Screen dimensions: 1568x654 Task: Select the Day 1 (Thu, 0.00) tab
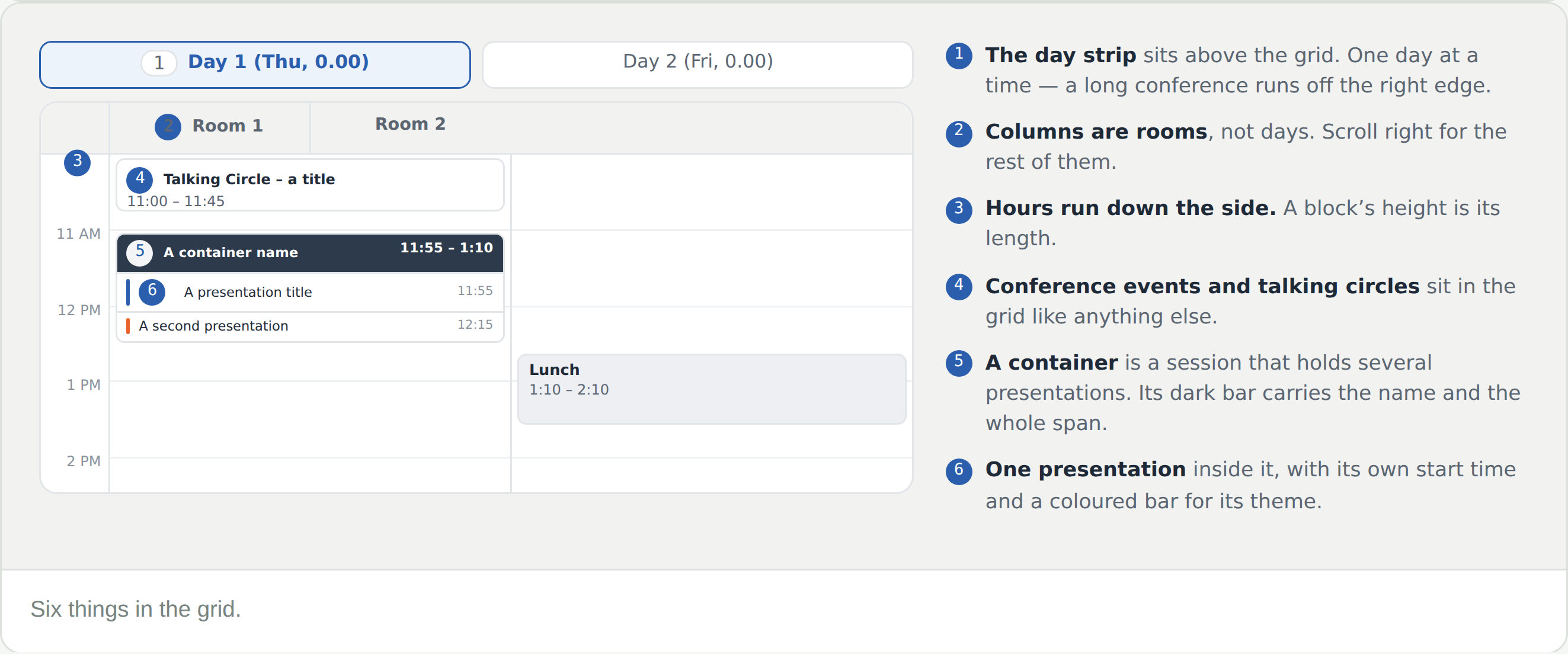click(x=254, y=65)
